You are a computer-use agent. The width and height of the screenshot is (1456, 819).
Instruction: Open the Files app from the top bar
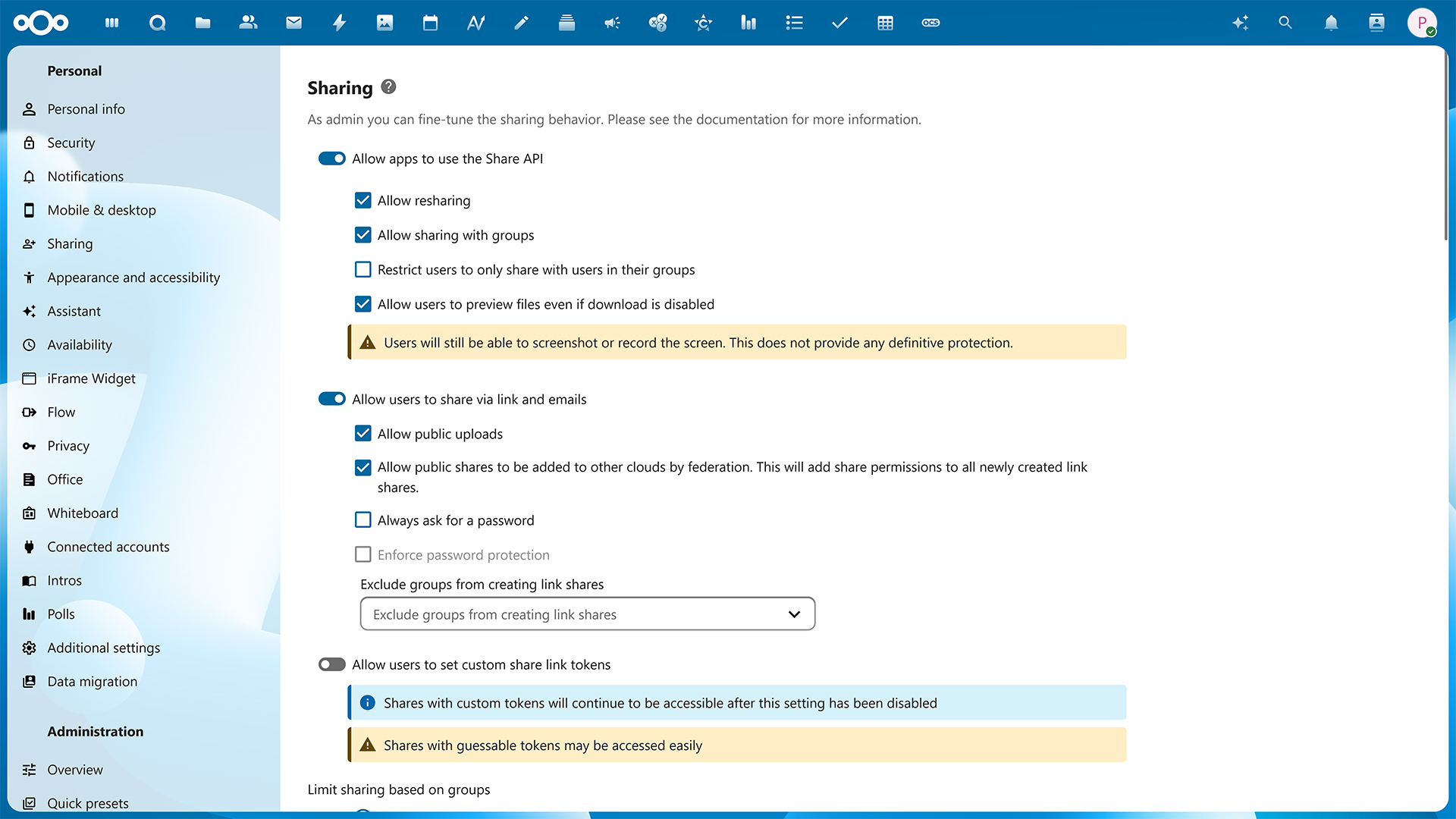point(202,23)
